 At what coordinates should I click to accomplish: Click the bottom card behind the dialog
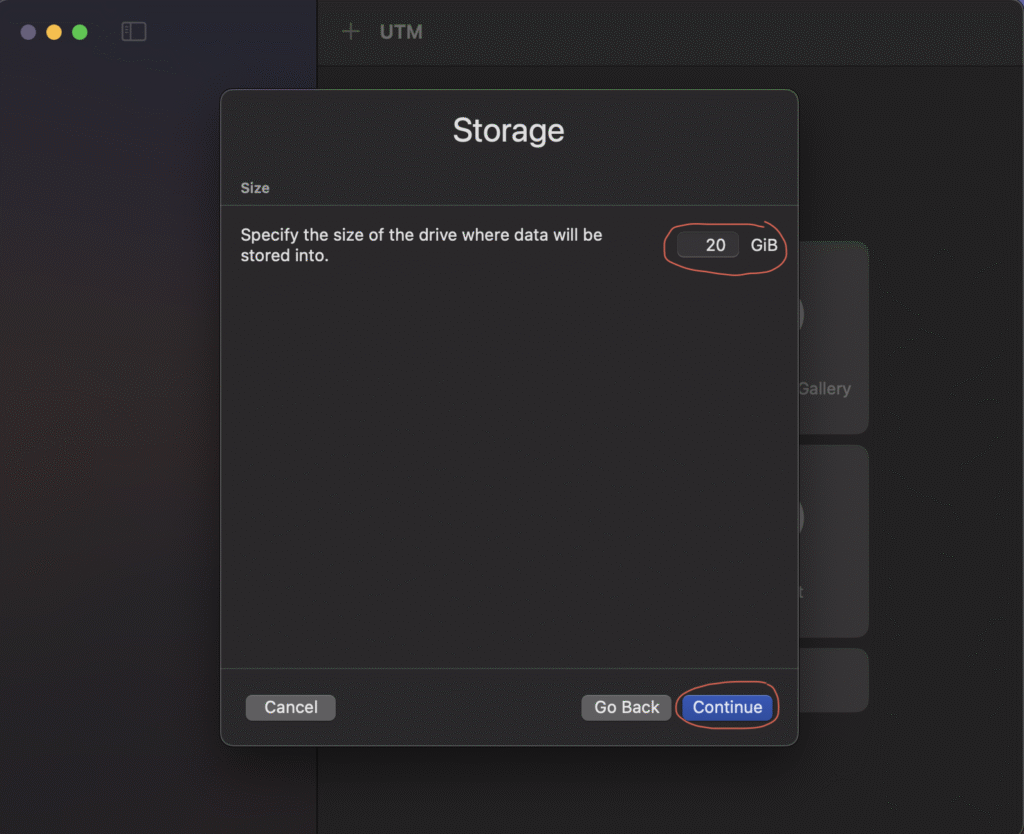click(x=834, y=680)
